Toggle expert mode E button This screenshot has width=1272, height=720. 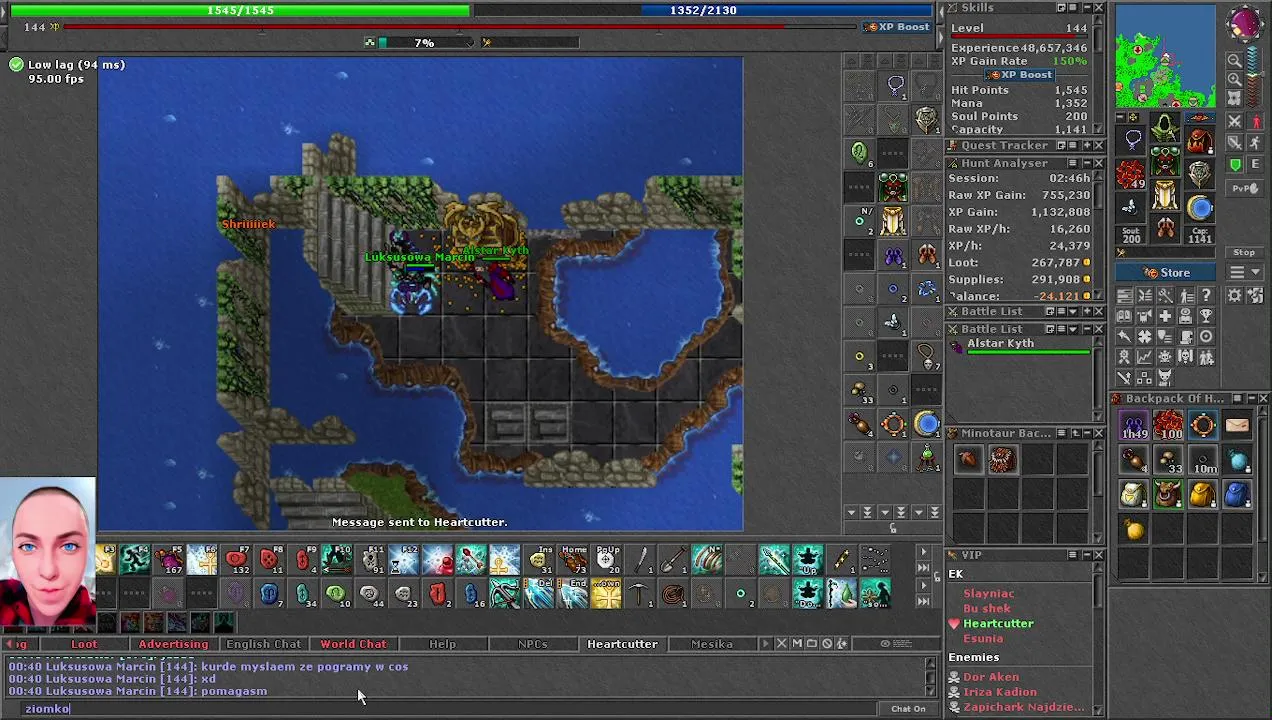1255,165
